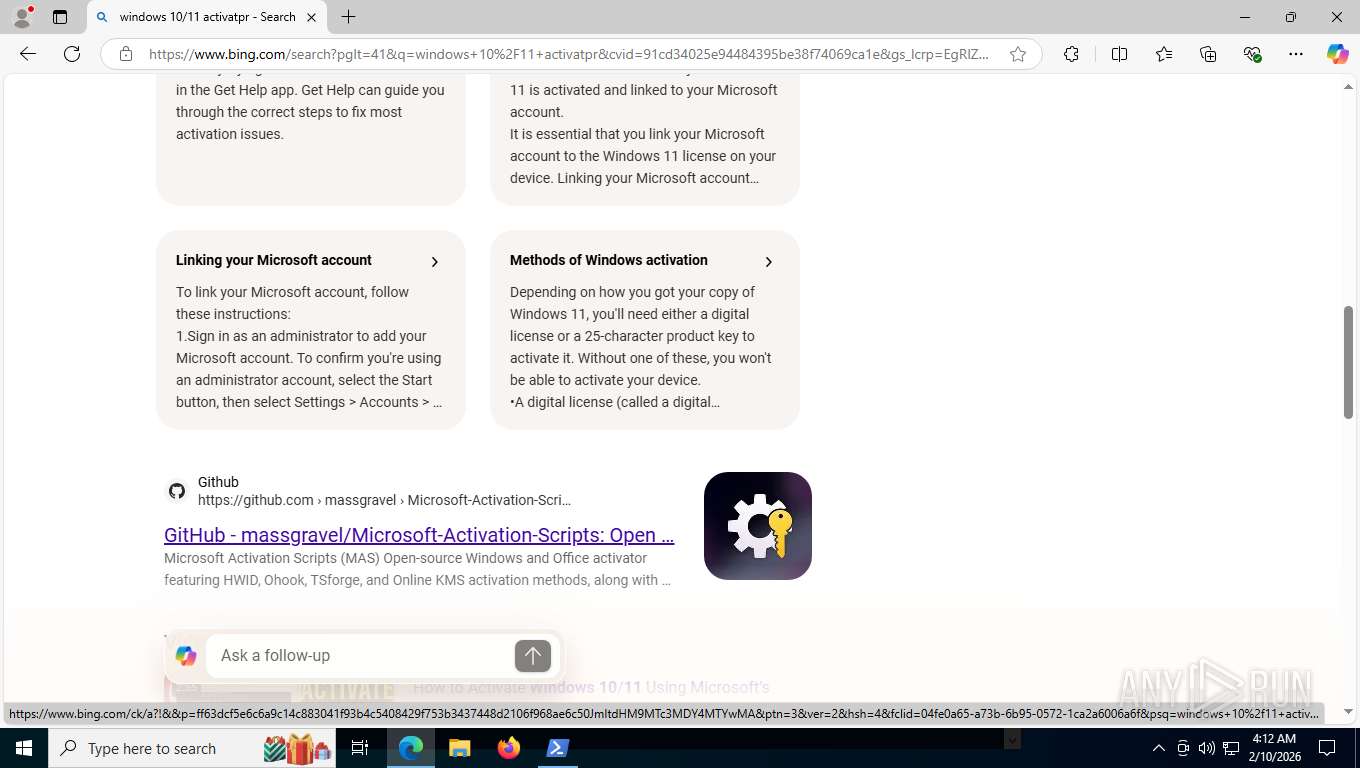Expand Linking your Microsoft account card

[434, 262]
